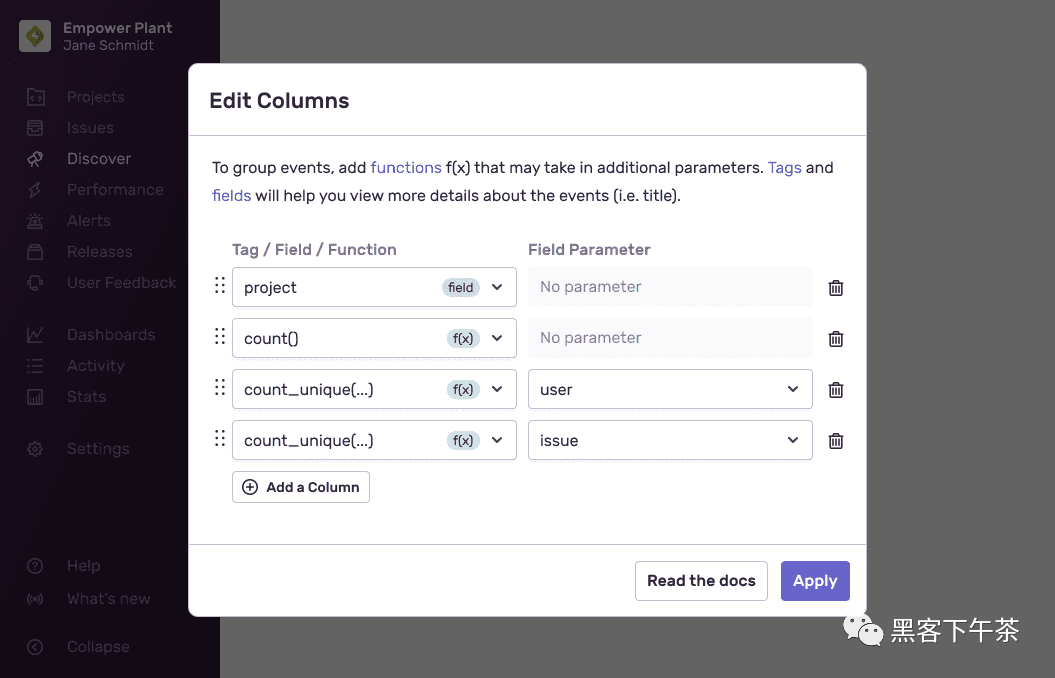This screenshot has height=678, width=1055.
Task: Click the Settings gear icon in sidebar
Action: 35,449
